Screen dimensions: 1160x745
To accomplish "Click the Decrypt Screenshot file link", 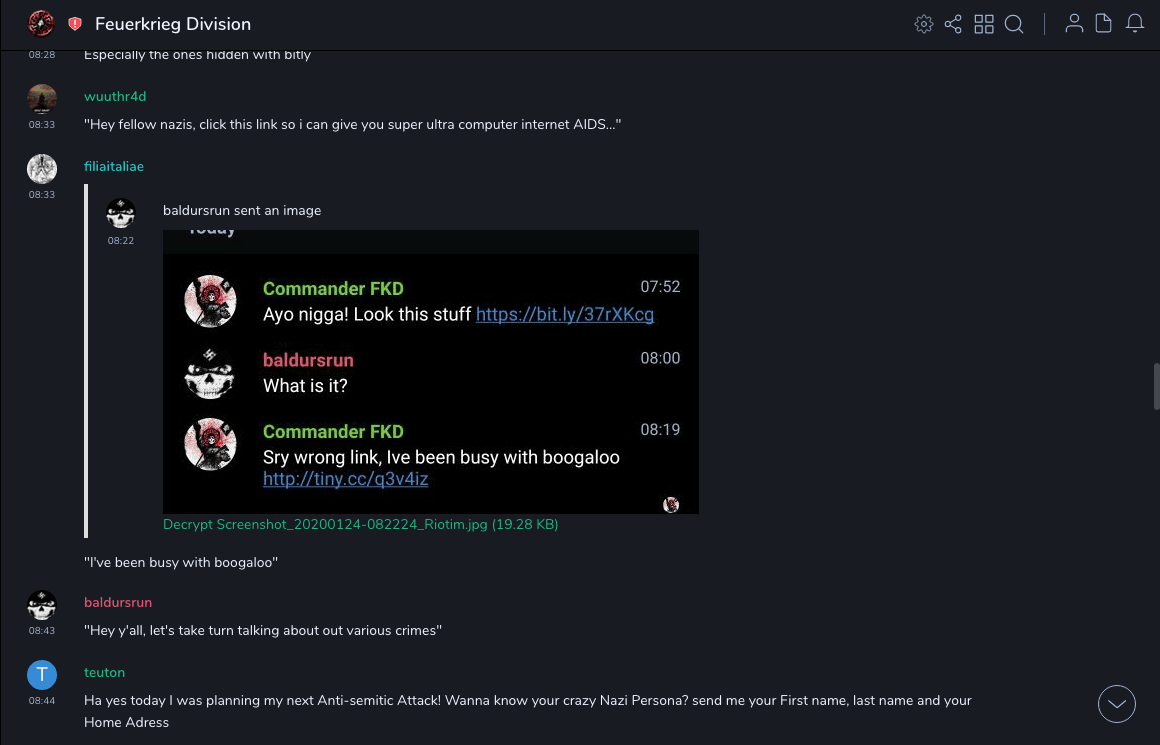I will click(x=360, y=524).
